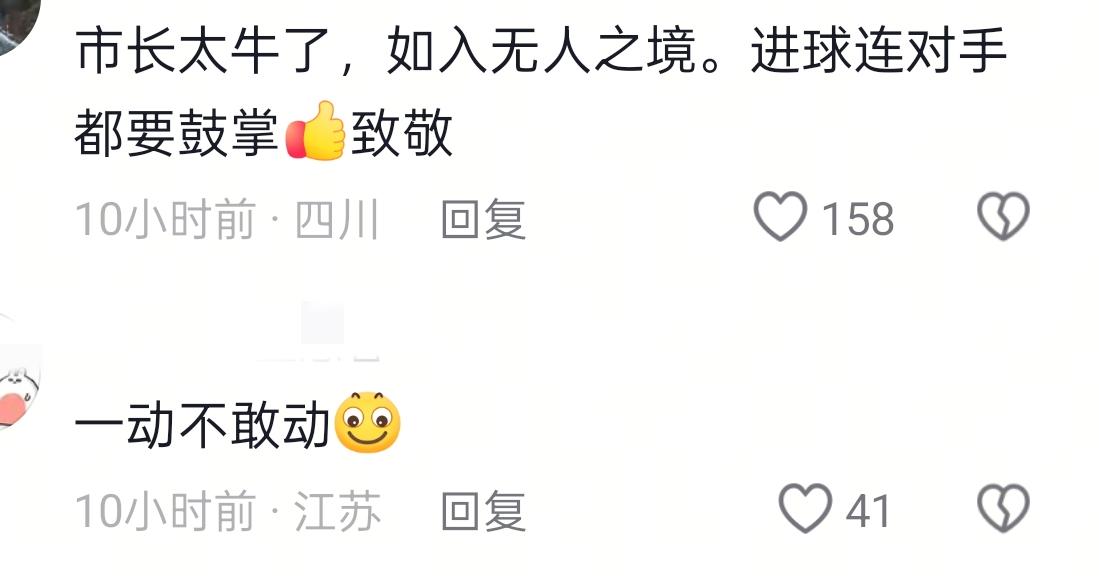Select the comment text 一动不敢动
This screenshot has height=576, width=1099.
point(202,425)
